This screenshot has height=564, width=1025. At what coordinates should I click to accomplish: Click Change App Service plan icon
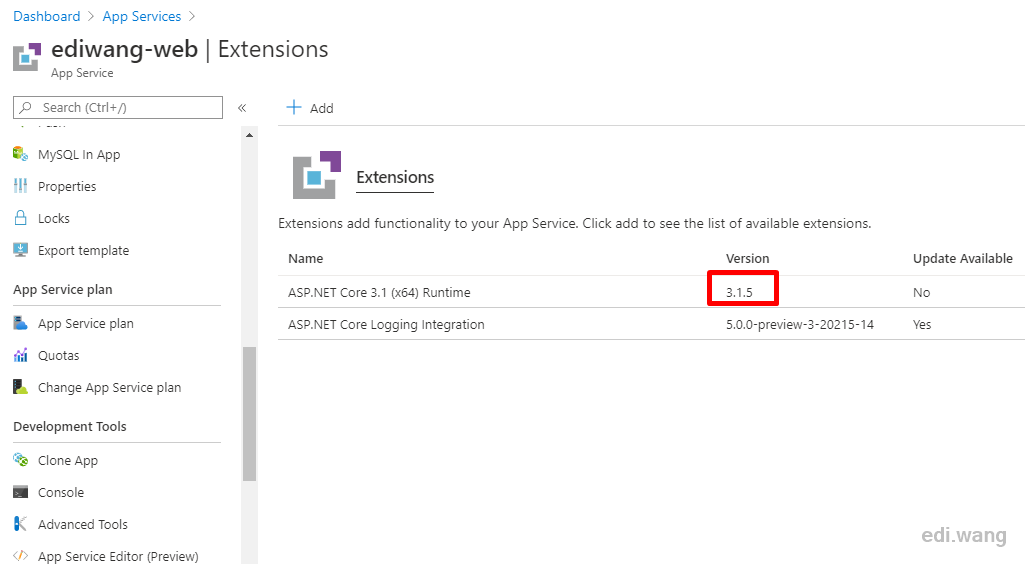pos(20,387)
